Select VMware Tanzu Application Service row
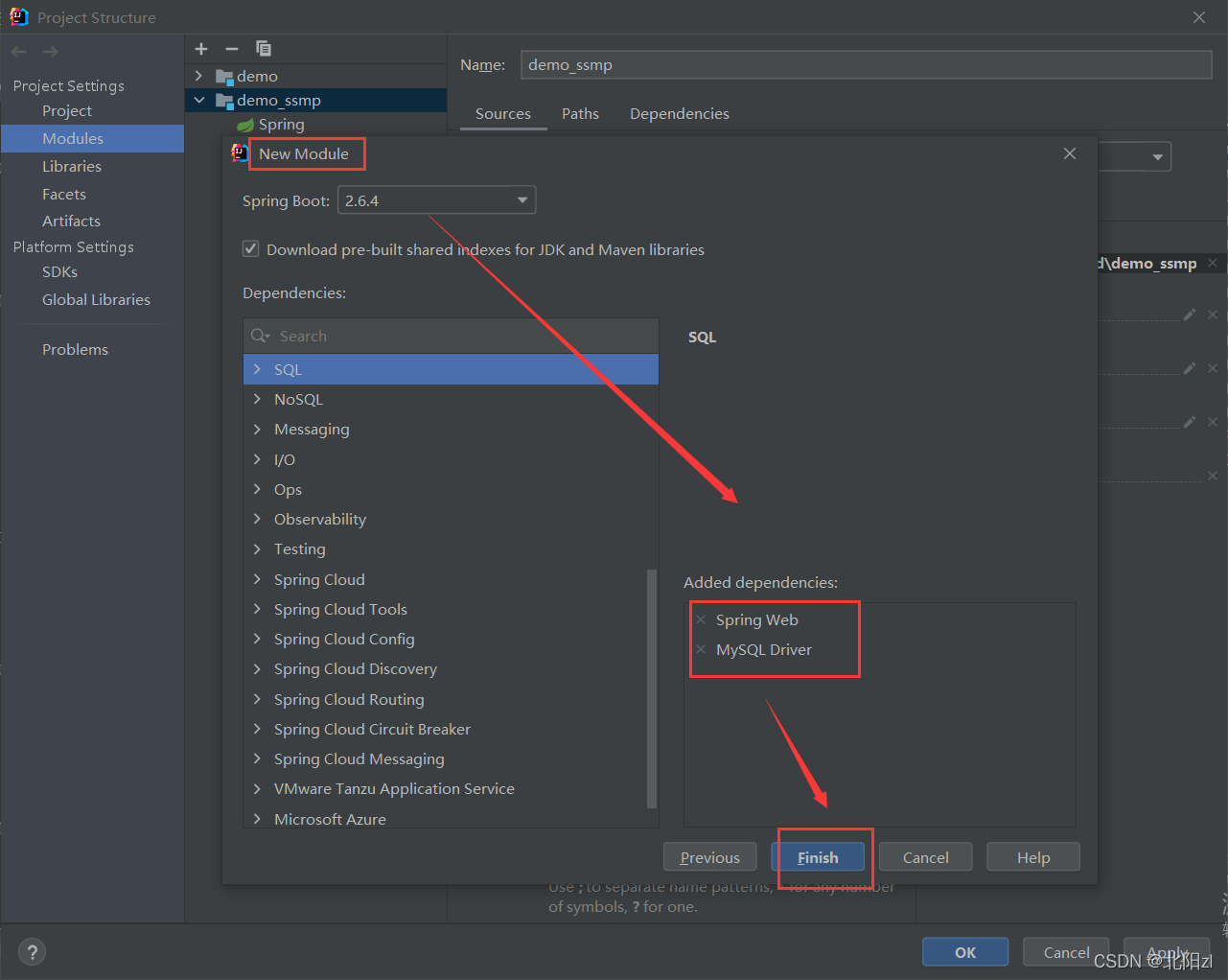This screenshot has width=1228, height=980. coord(451,788)
